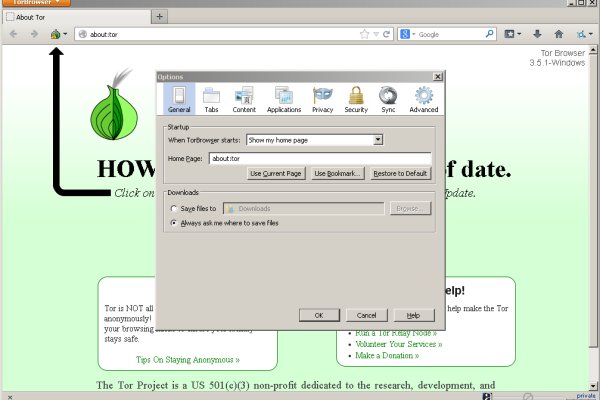This screenshot has width=600, height=400.
Task: Switch to the Security options pane
Action: click(x=356, y=99)
